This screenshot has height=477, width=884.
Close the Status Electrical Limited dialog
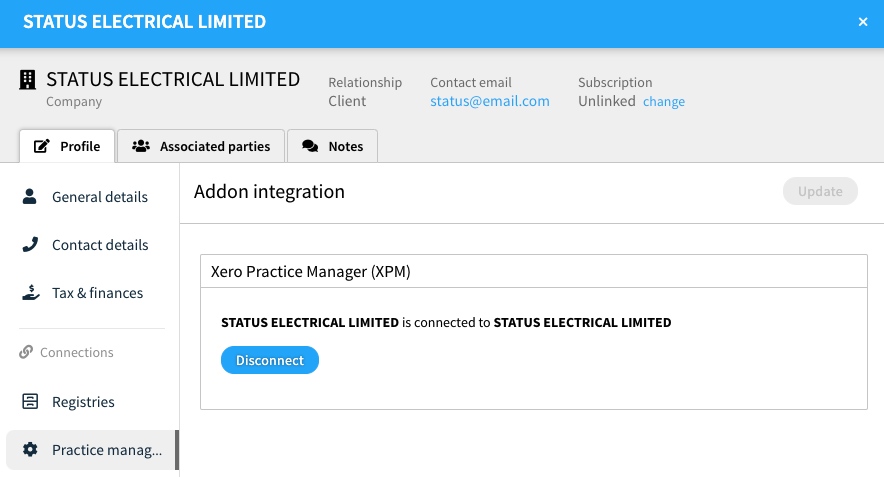pos(863,22)
